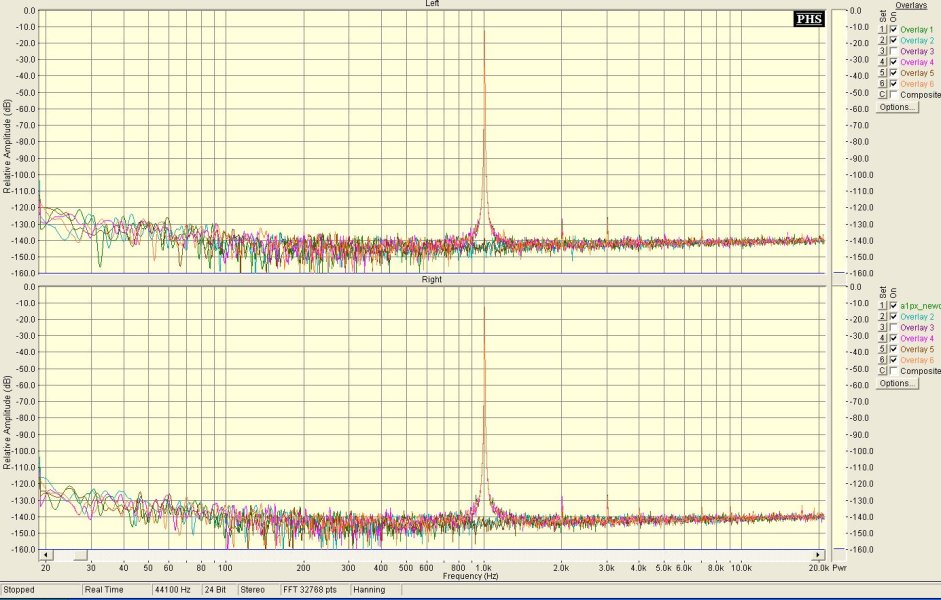941x600 pixels.
Task: Open Options for Left channel overlays
Action: pyautogui.click(x=897, y=107)
